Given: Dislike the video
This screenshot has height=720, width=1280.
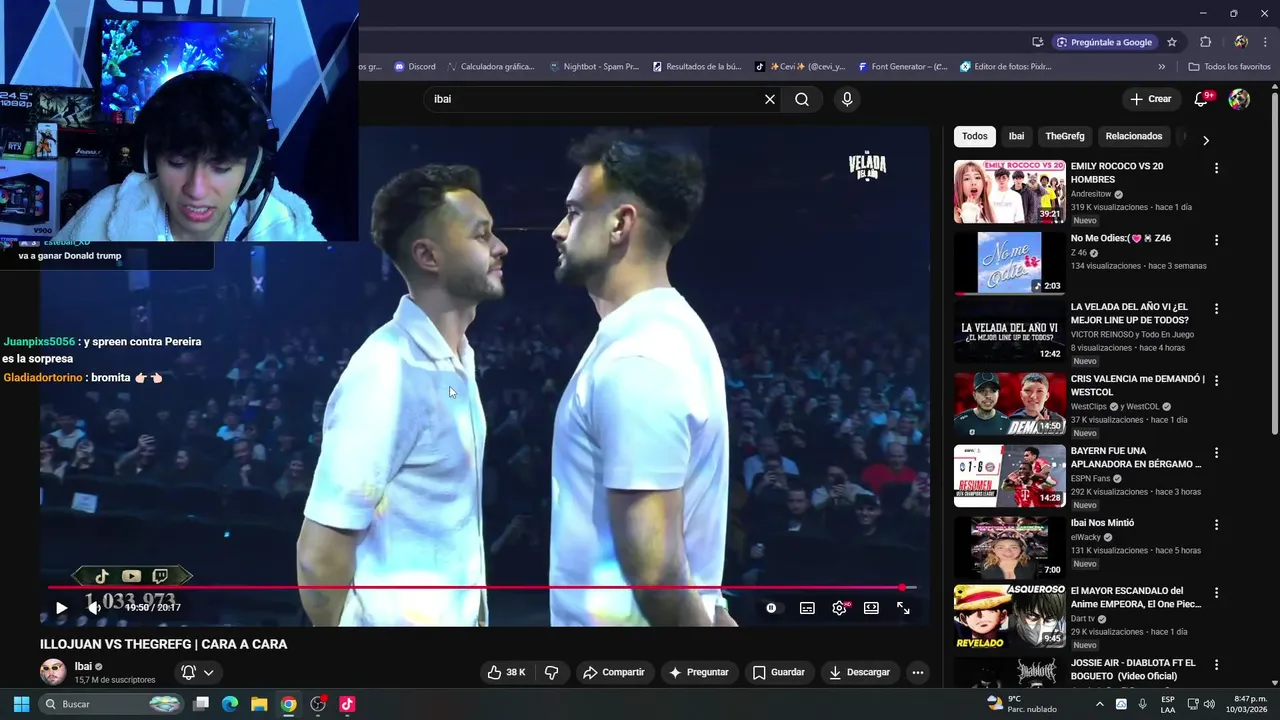Looking at the screenshot, I should coord(551,672).
